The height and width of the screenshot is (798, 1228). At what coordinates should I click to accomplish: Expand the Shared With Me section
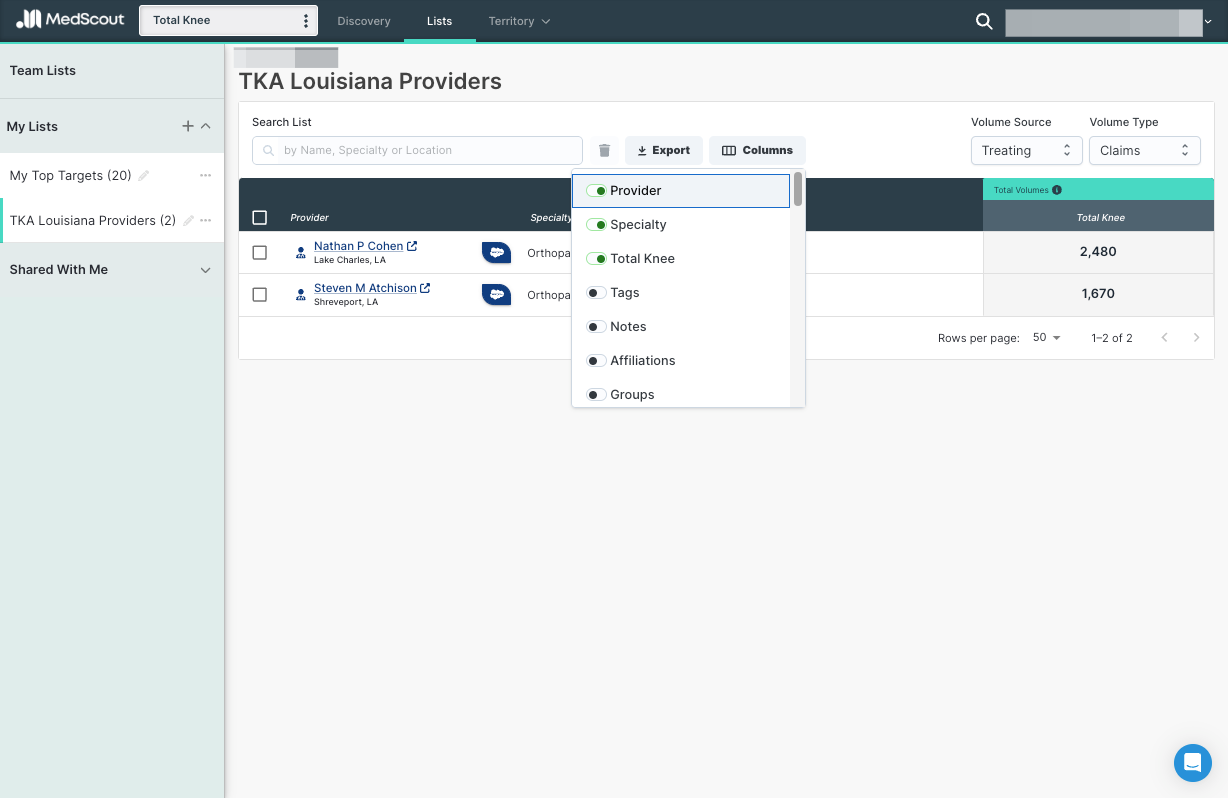click(206, 270)
